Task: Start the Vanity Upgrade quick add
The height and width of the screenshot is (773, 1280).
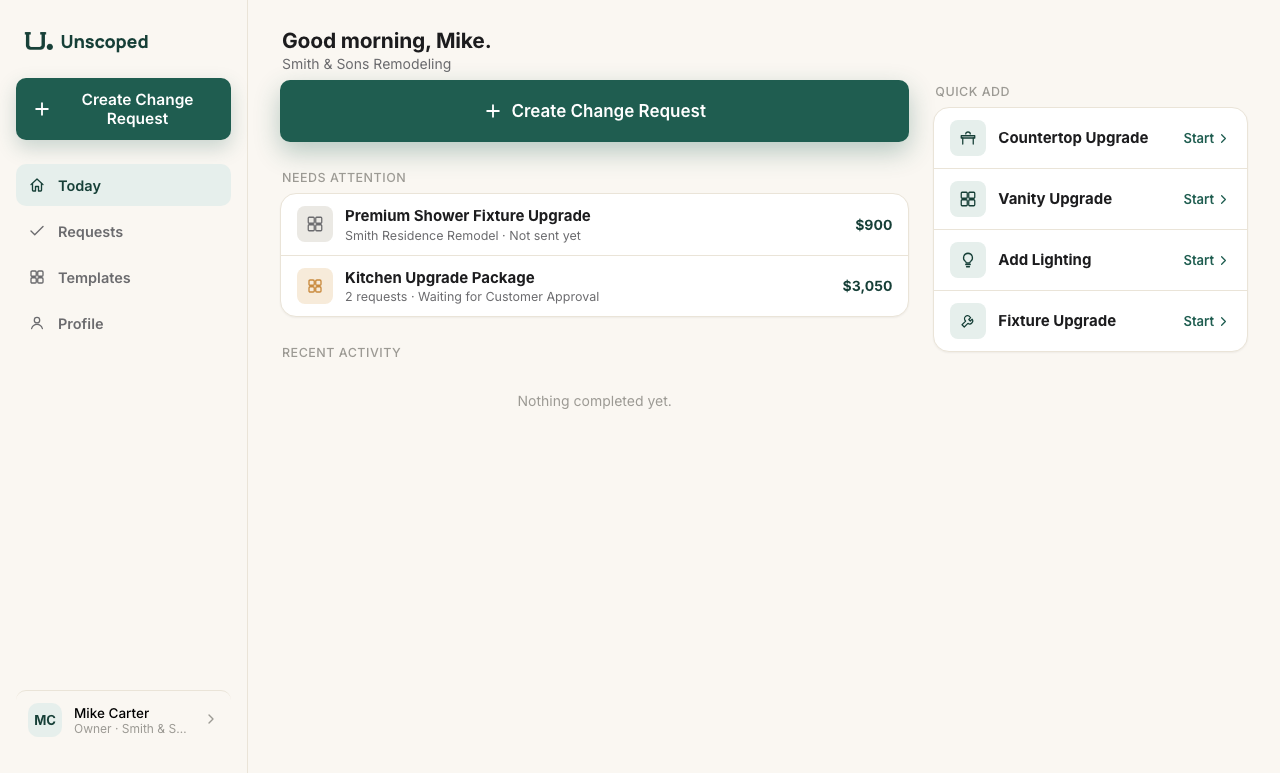Action: [1205, 199]
